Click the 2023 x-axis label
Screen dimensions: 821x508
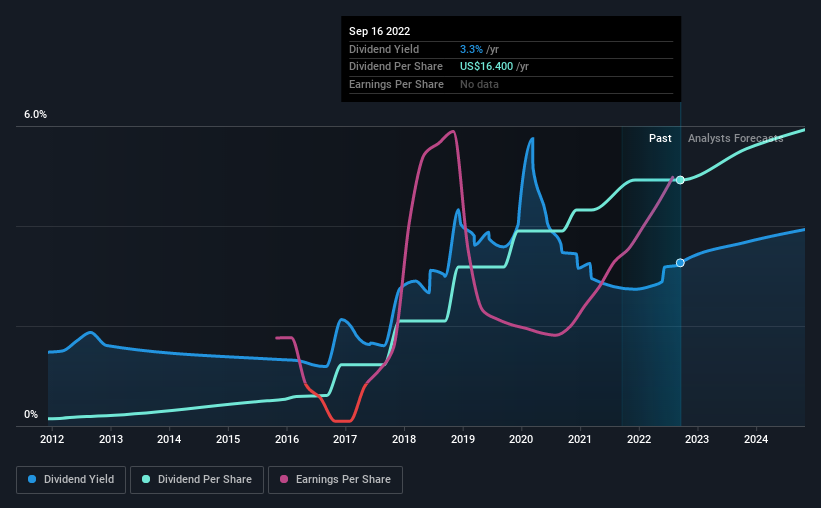click(697, 439)
